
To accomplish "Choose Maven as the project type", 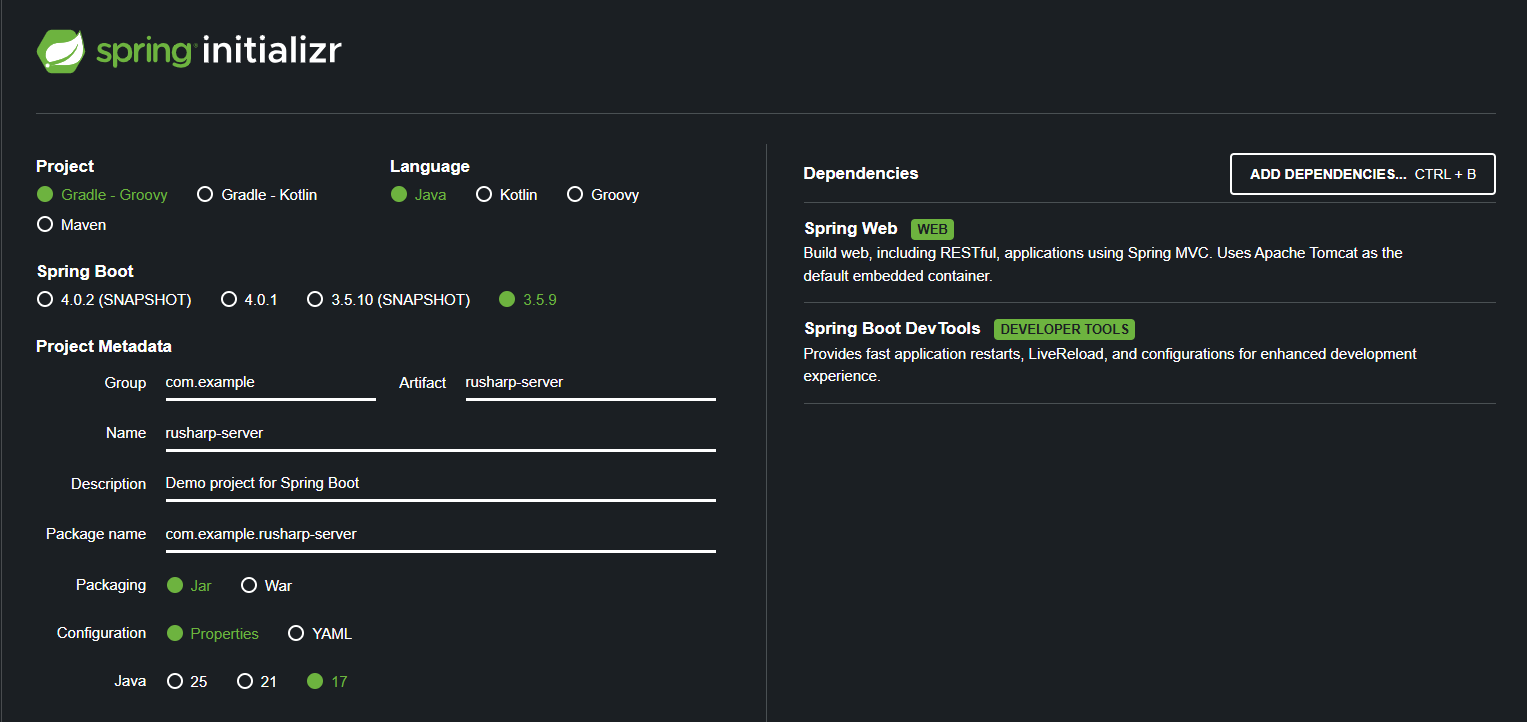I will click(x=71, y=225).
